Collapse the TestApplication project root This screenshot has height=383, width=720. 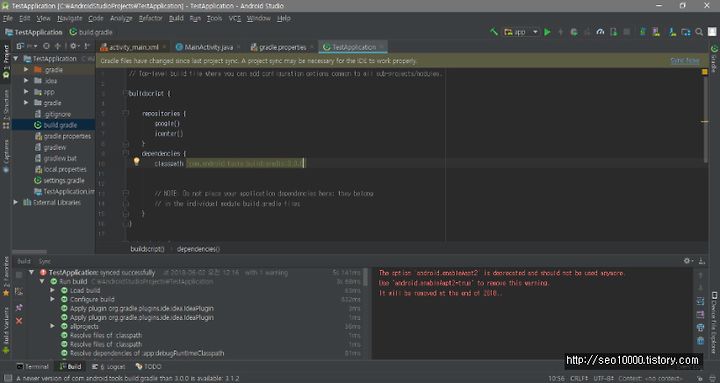[x=16, y=58]
